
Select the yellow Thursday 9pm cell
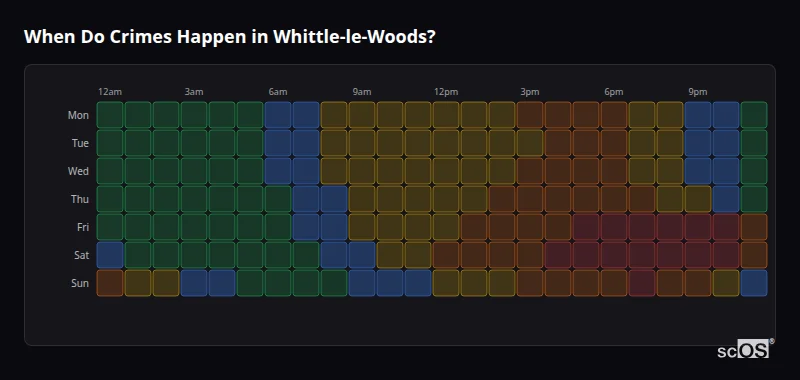click(697, 199)
